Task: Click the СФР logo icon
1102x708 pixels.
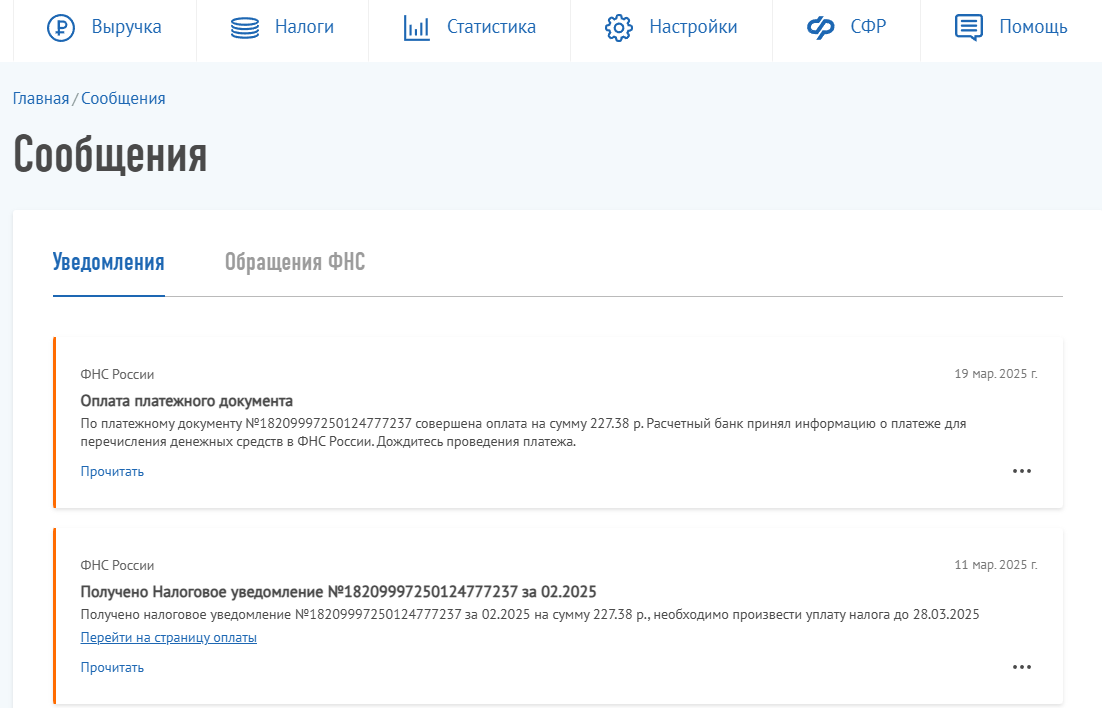Action: coord(820,28)
